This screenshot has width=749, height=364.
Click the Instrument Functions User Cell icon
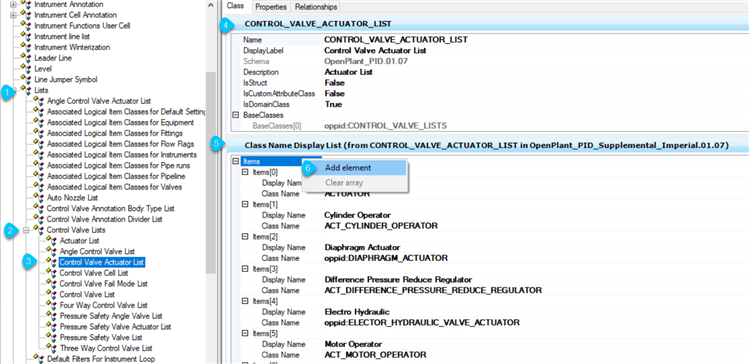point(27,26)
